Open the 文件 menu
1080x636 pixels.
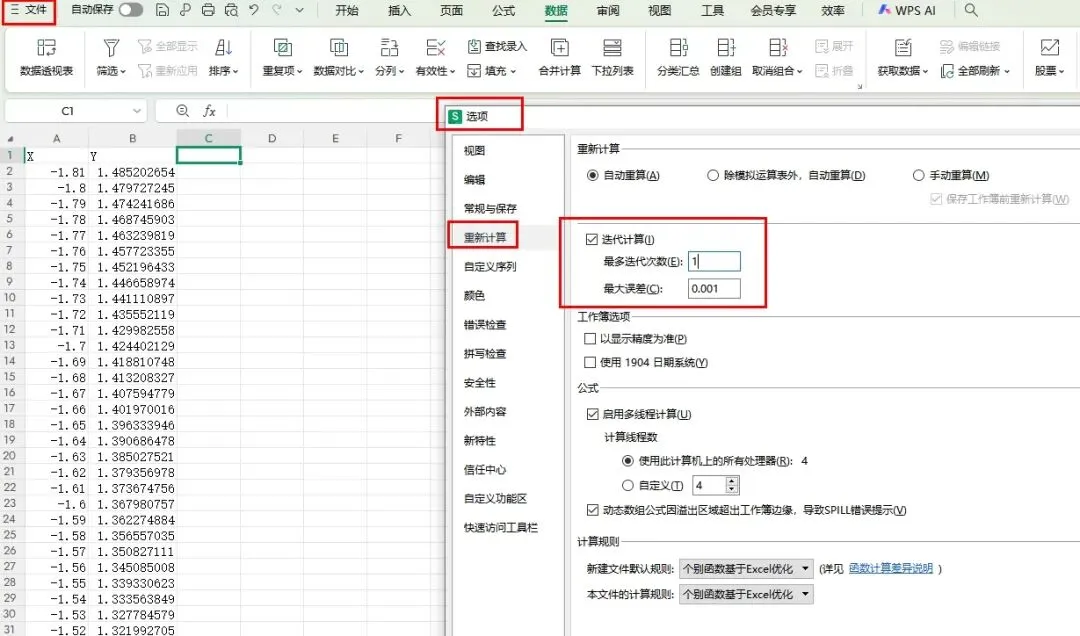coord(28,10)
